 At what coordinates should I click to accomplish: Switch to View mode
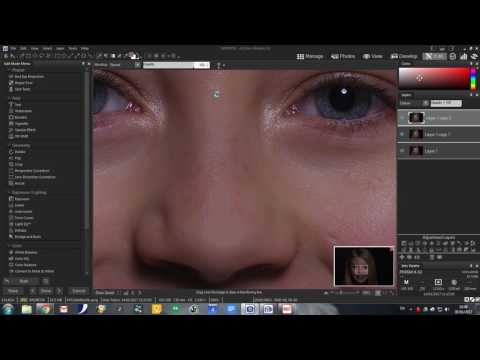pos(373,56)
